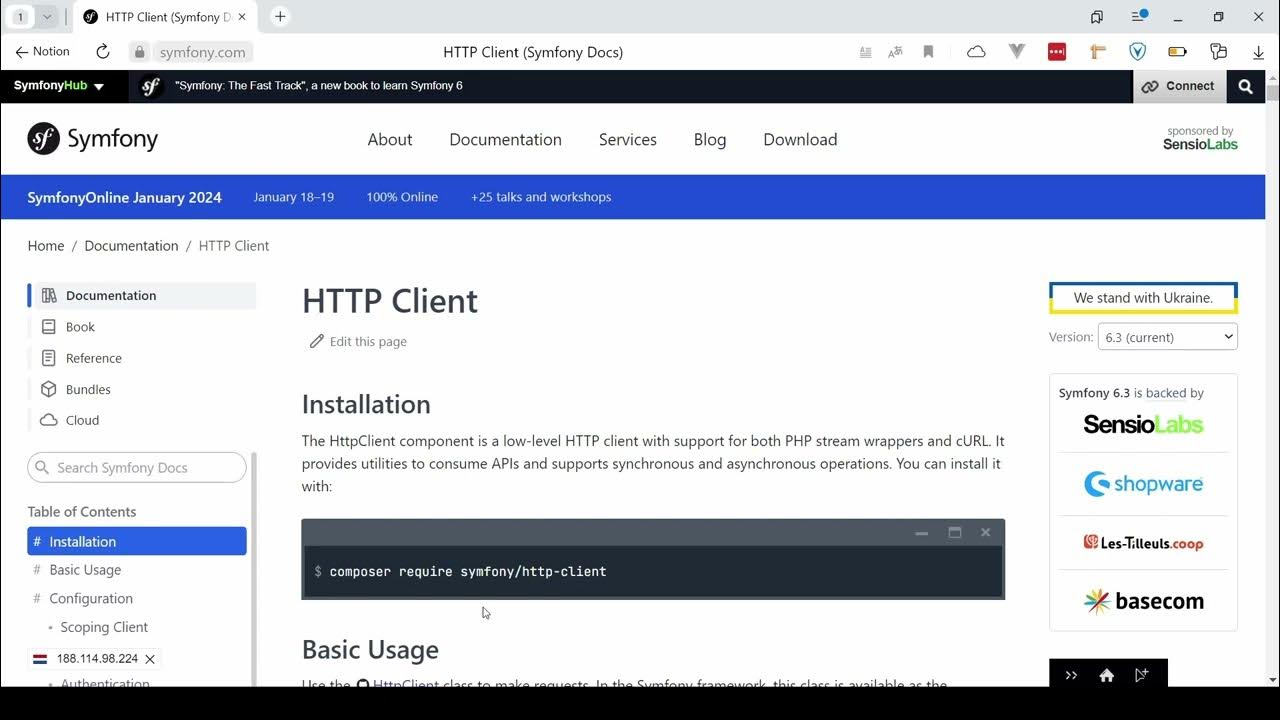This screenshot has width=1280, height=720.
Task: Open the SymfonyHub dropdown
Action: coord(59,86)
